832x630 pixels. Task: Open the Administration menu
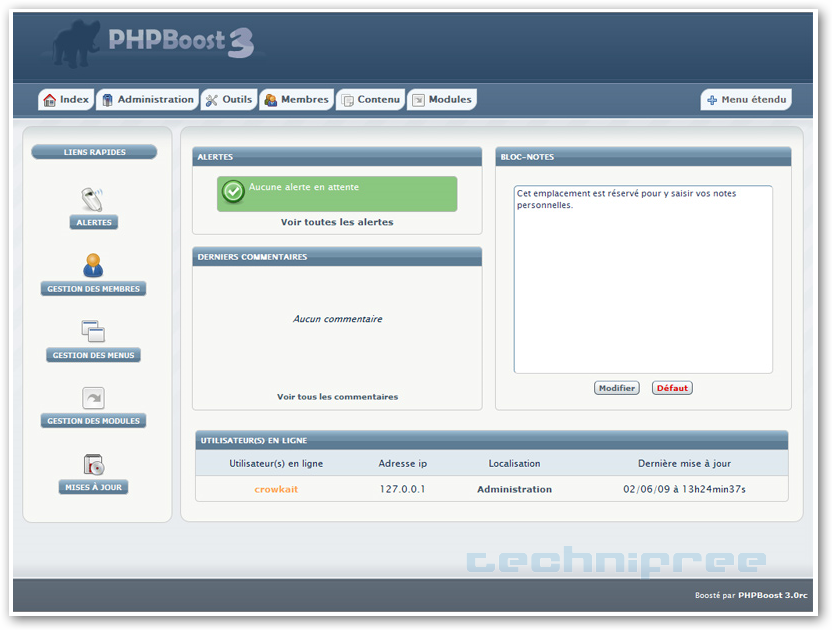point(147,100)
